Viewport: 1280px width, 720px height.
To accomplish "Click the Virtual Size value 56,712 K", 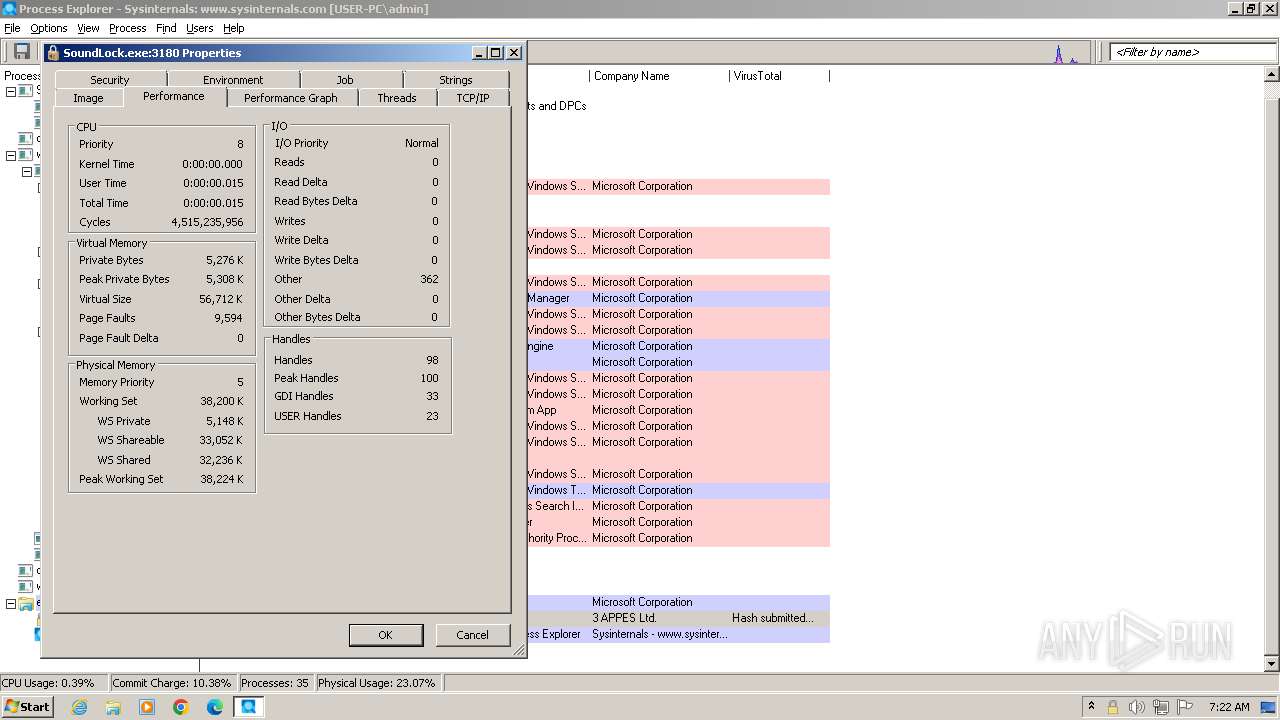I will (222, 299).
